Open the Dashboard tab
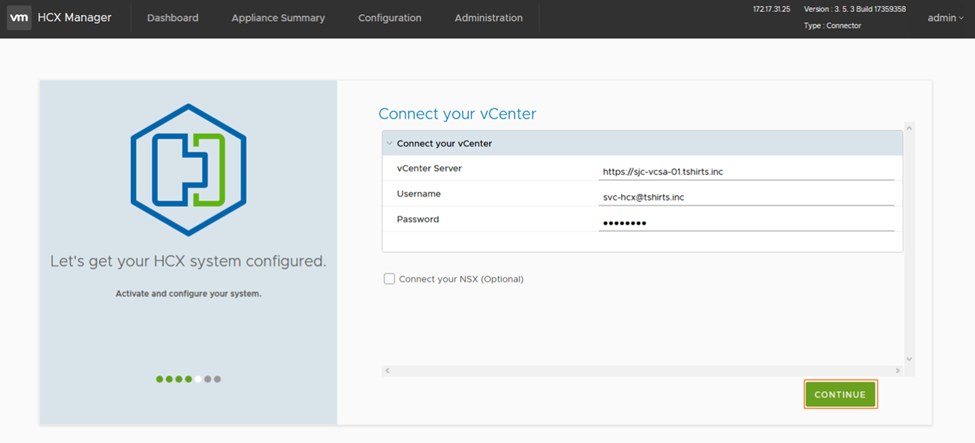 point(172,18)
